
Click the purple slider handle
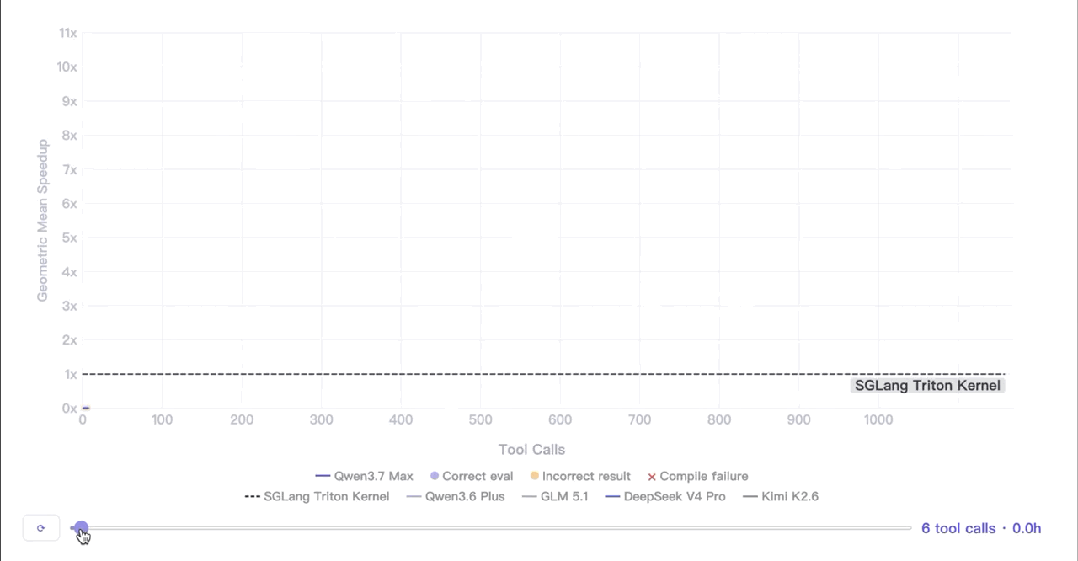(81, 528)
